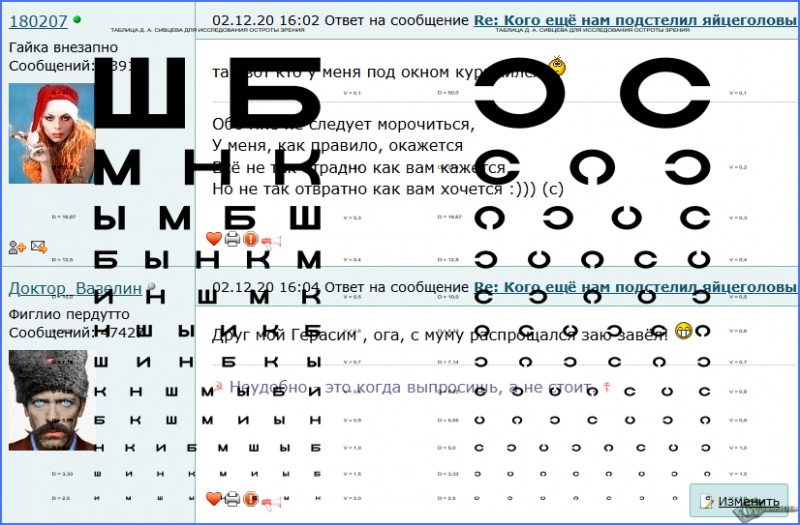Open Доктор Вазелин profile link
Viewport: 800px width, 525px height.
tap(75, 288)
